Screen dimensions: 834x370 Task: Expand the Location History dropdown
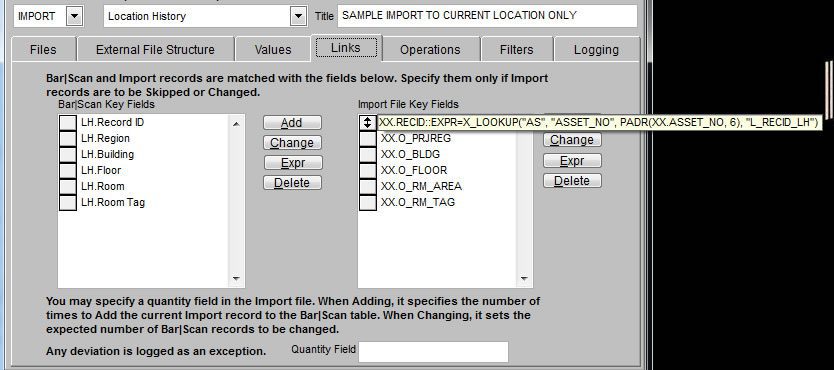click(299, 16)
